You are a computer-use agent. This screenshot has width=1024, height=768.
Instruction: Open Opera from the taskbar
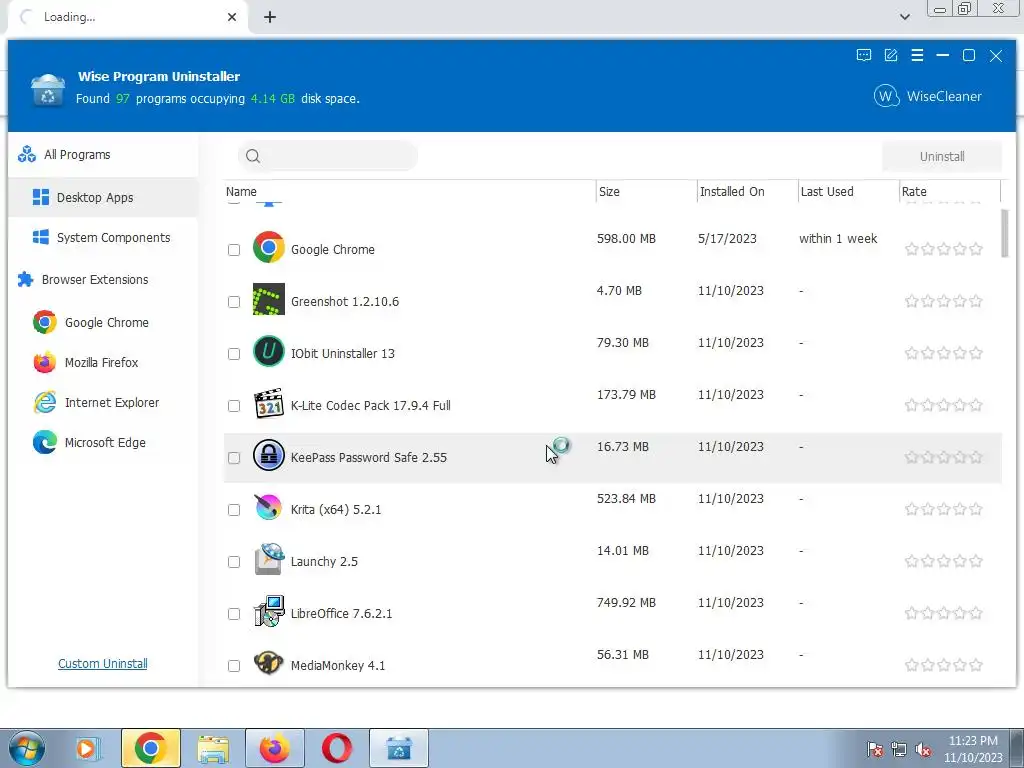(x=337, y=748)
